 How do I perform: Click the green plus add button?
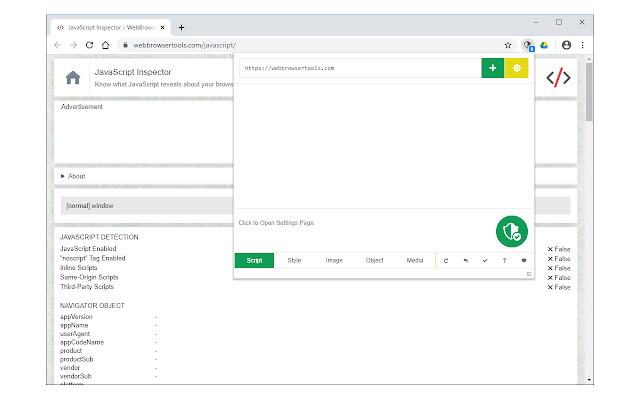pos(492,68)
